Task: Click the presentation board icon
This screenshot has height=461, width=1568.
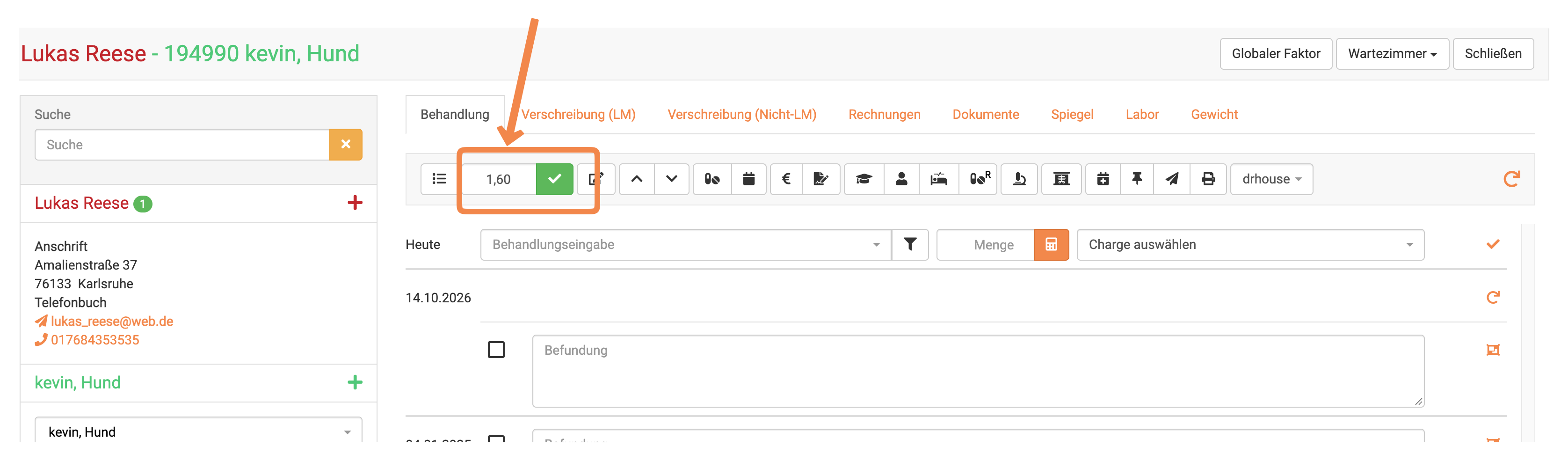Action: tap(1061, 179)
